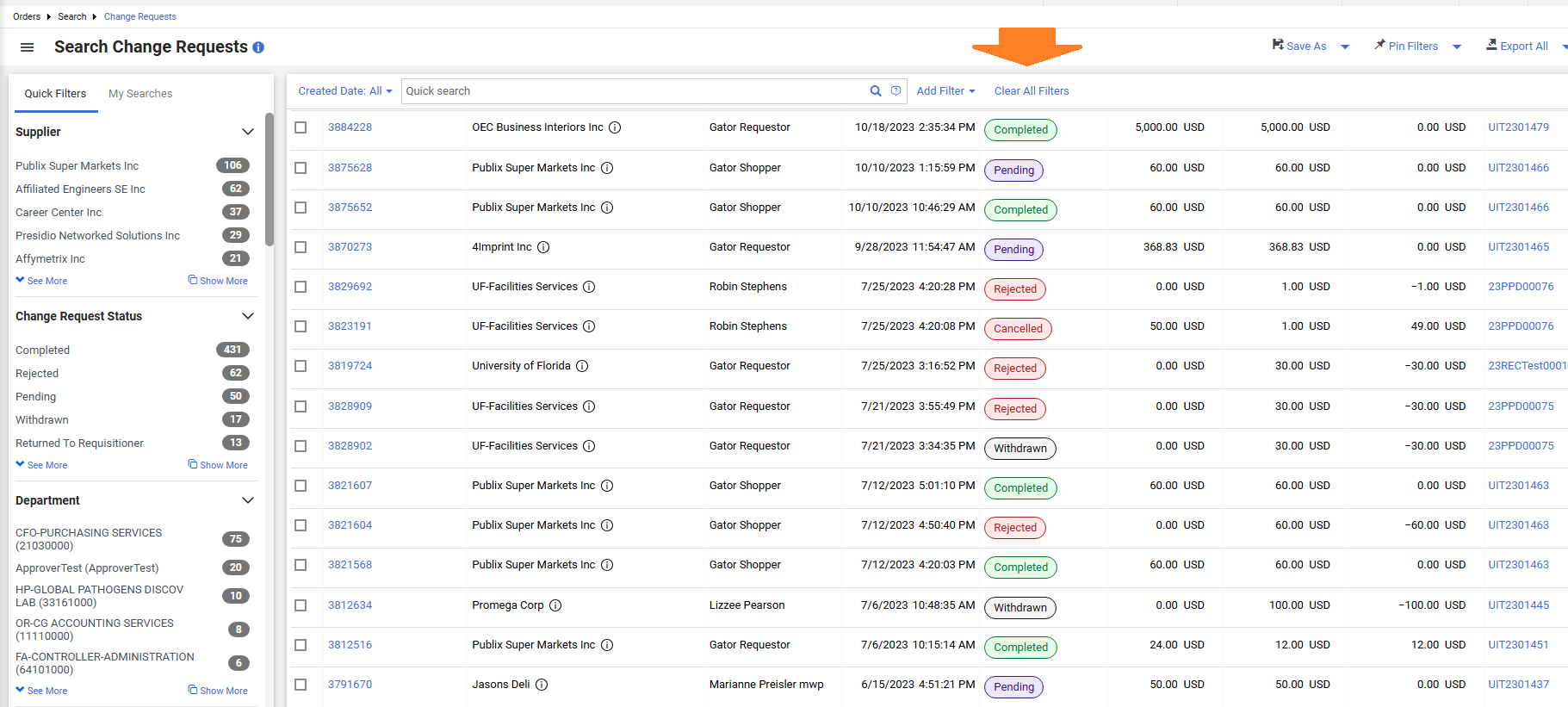Switch to the My Searches tab

click(140, 94)
